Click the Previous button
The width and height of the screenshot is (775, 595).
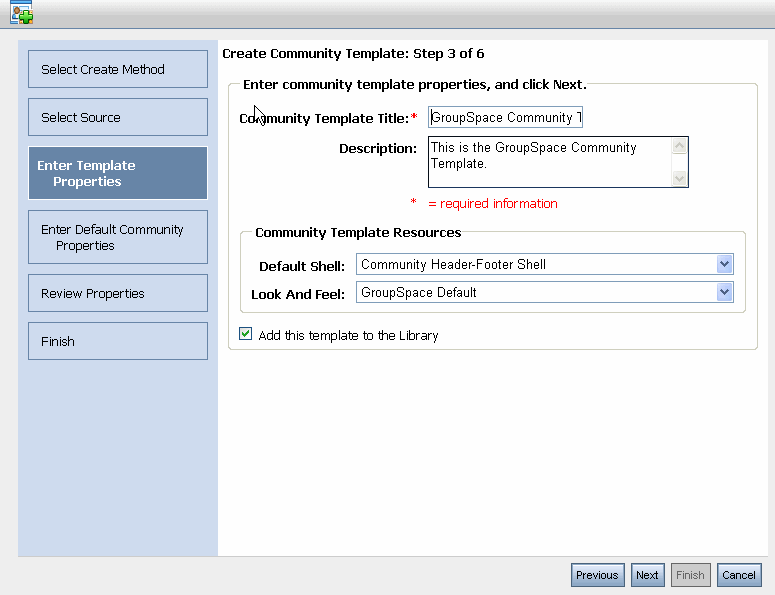(x=598, y=575)
